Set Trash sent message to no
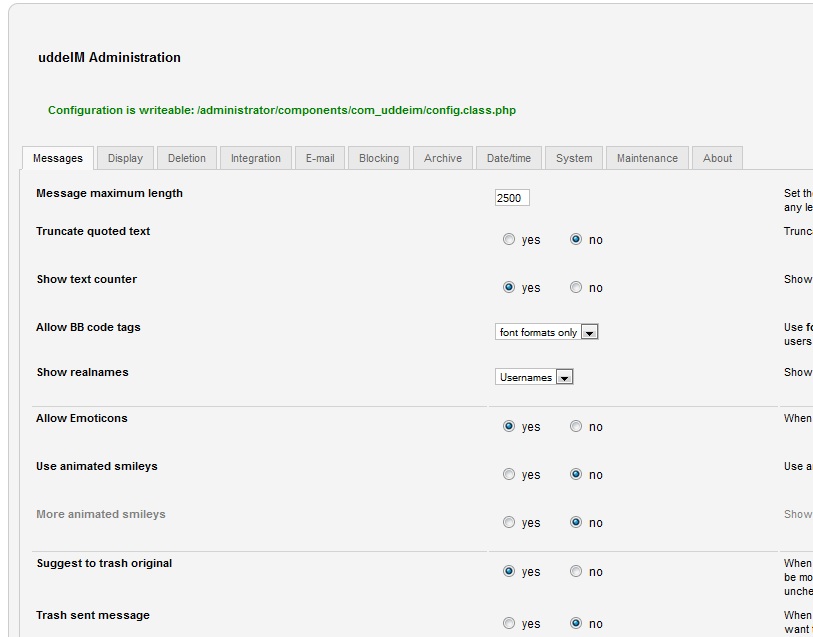This screenshot has height=637, width=813. (576, 623)
